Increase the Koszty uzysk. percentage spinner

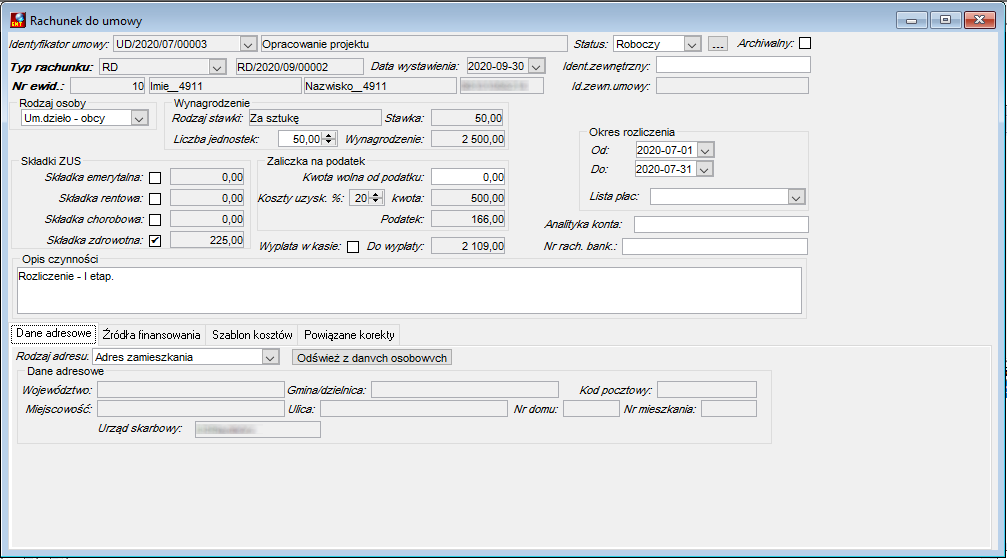pos(376,195)
